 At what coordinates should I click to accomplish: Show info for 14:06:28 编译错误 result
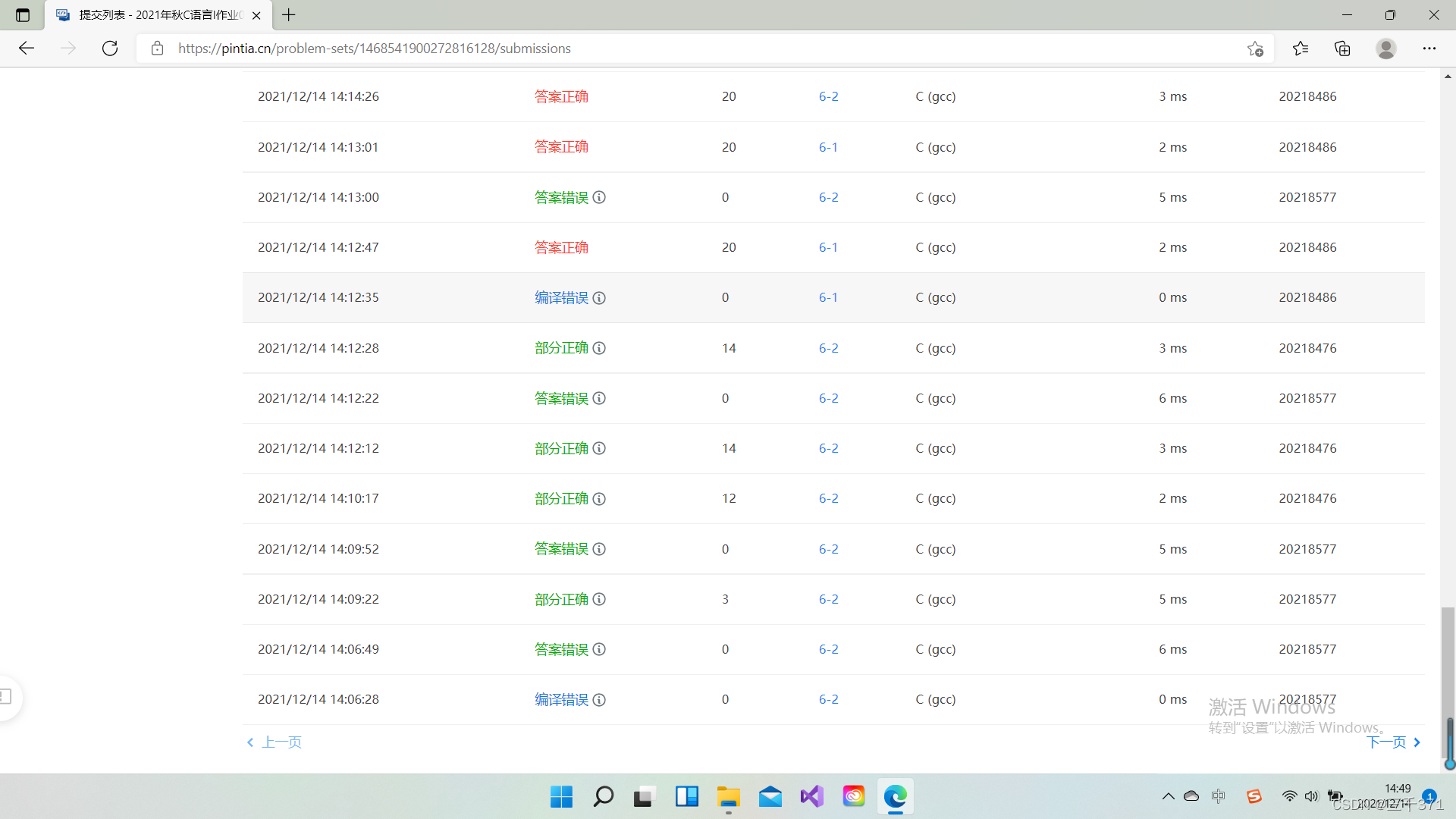(599, 700)
